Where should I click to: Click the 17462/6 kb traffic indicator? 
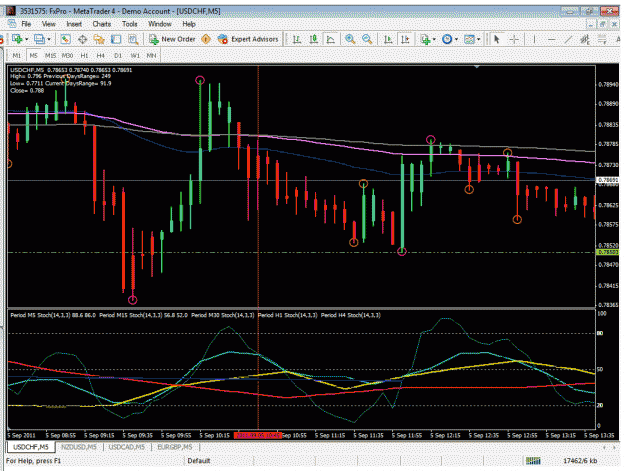(x=580, y=461)
